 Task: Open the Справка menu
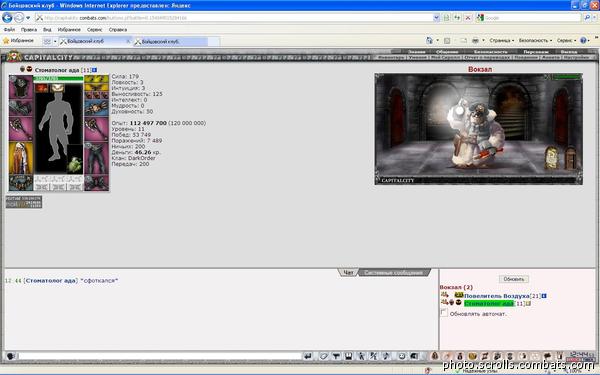click(118, 29)
